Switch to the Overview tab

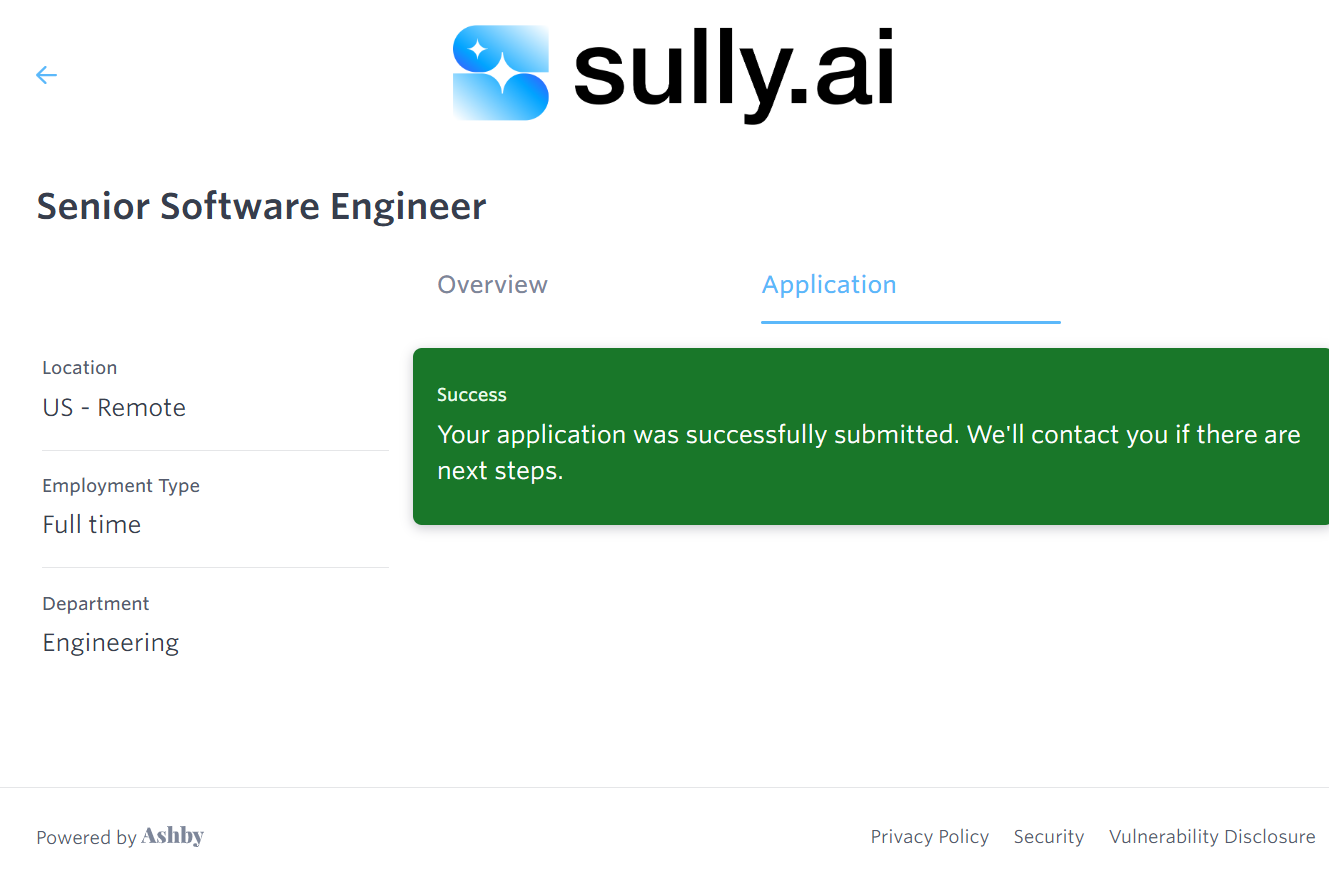pyautogui.click(x=492, y=285)
